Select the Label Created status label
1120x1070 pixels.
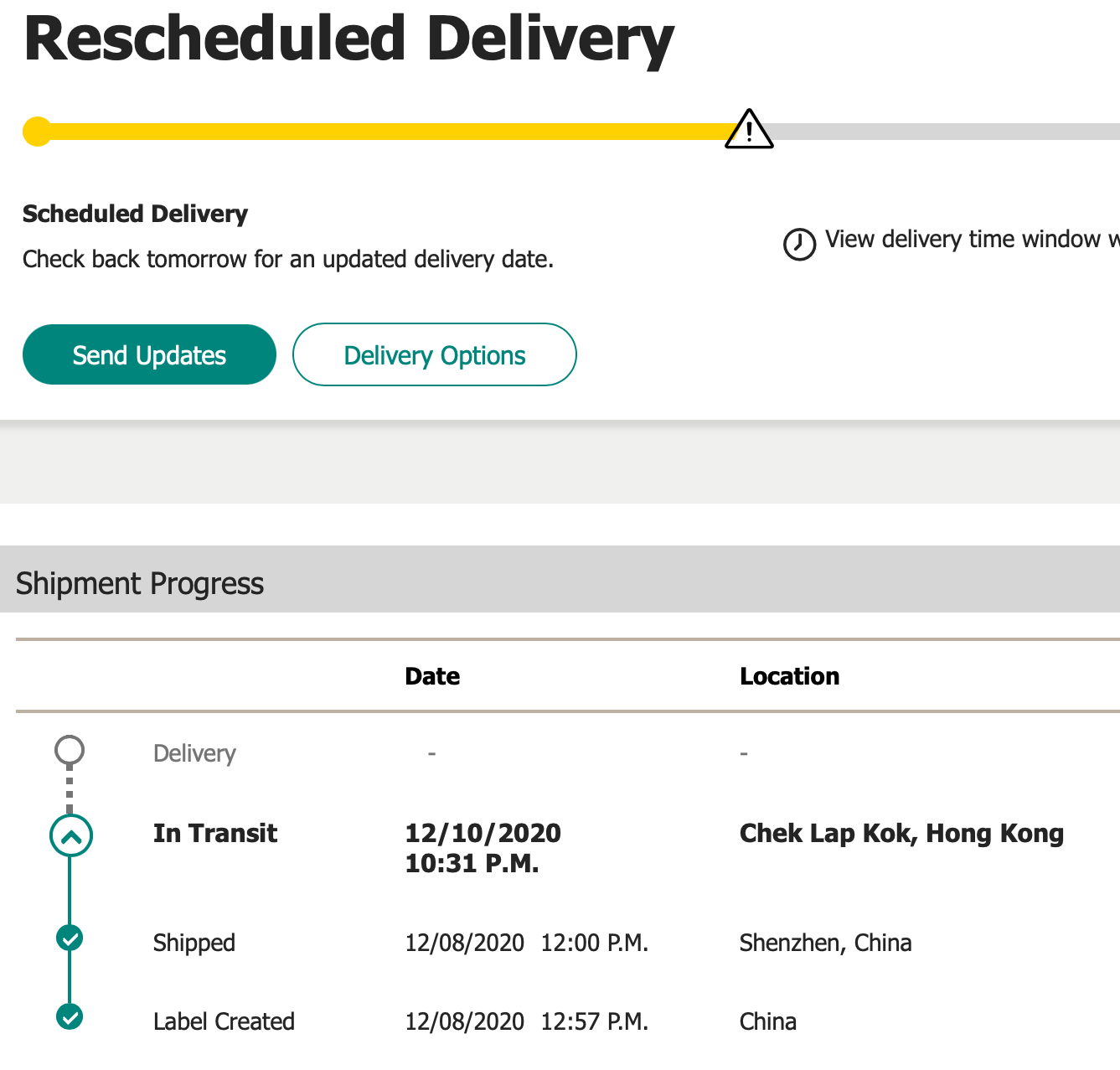(x=224, y=1021)
